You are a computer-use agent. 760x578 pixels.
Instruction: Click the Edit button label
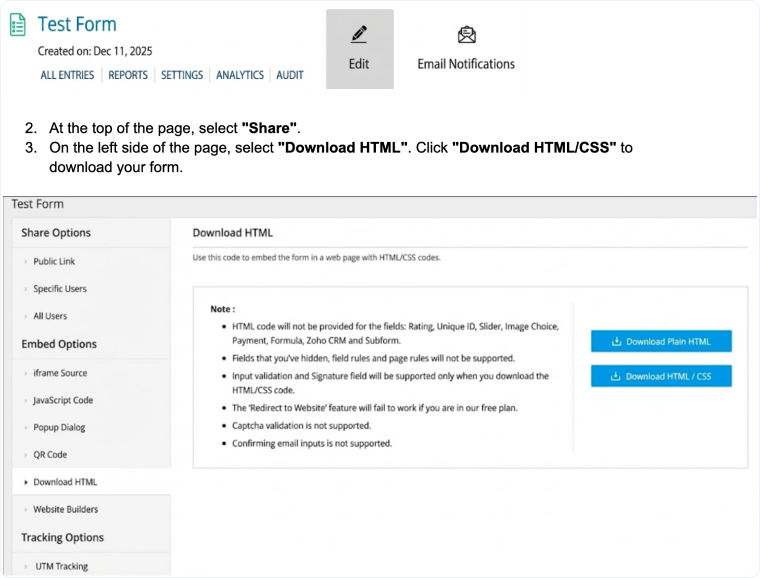pos(359,64)
